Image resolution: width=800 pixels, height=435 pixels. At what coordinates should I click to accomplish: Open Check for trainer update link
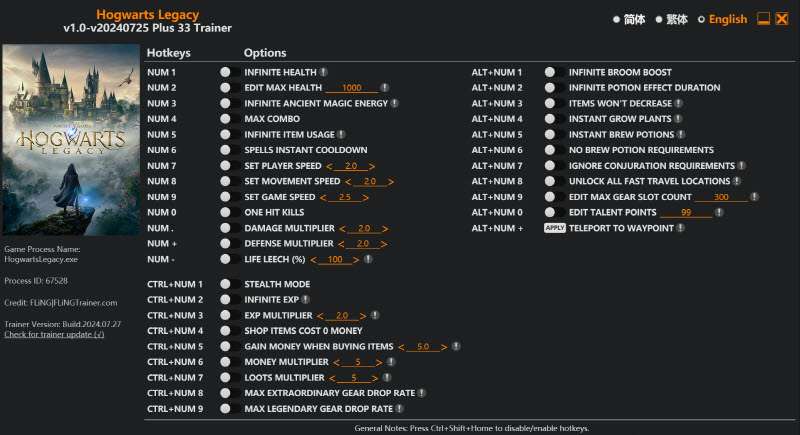click(54, 334)
